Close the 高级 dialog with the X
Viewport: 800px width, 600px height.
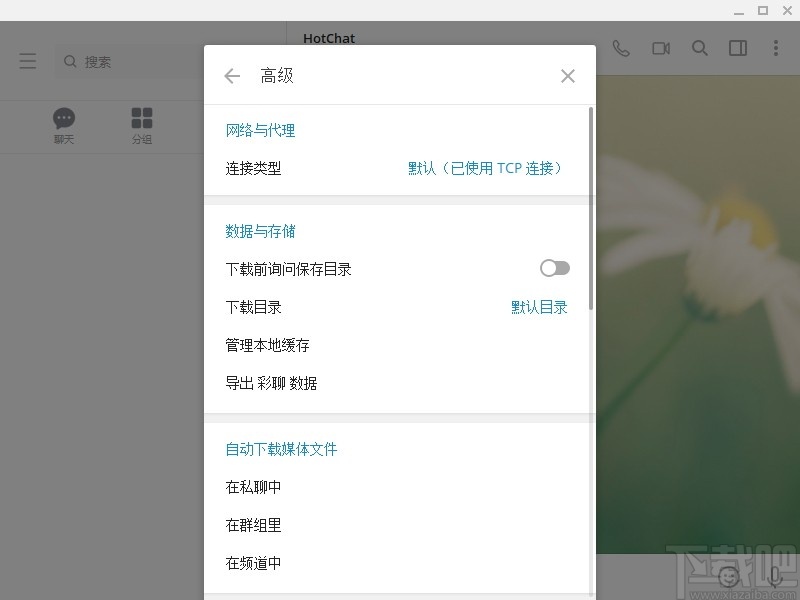coord(568,75)
